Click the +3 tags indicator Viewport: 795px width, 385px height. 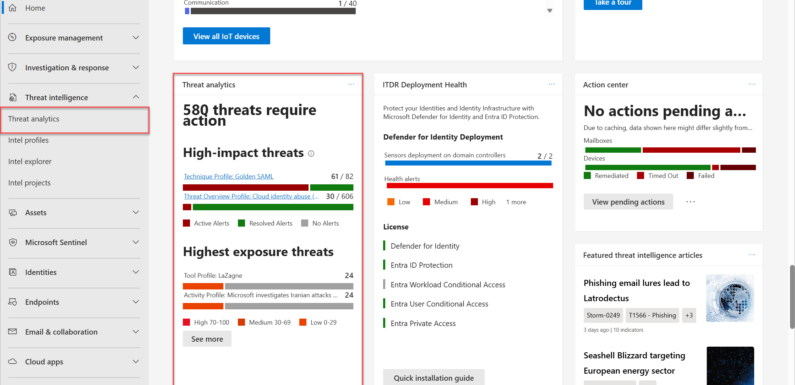[689, 316]
